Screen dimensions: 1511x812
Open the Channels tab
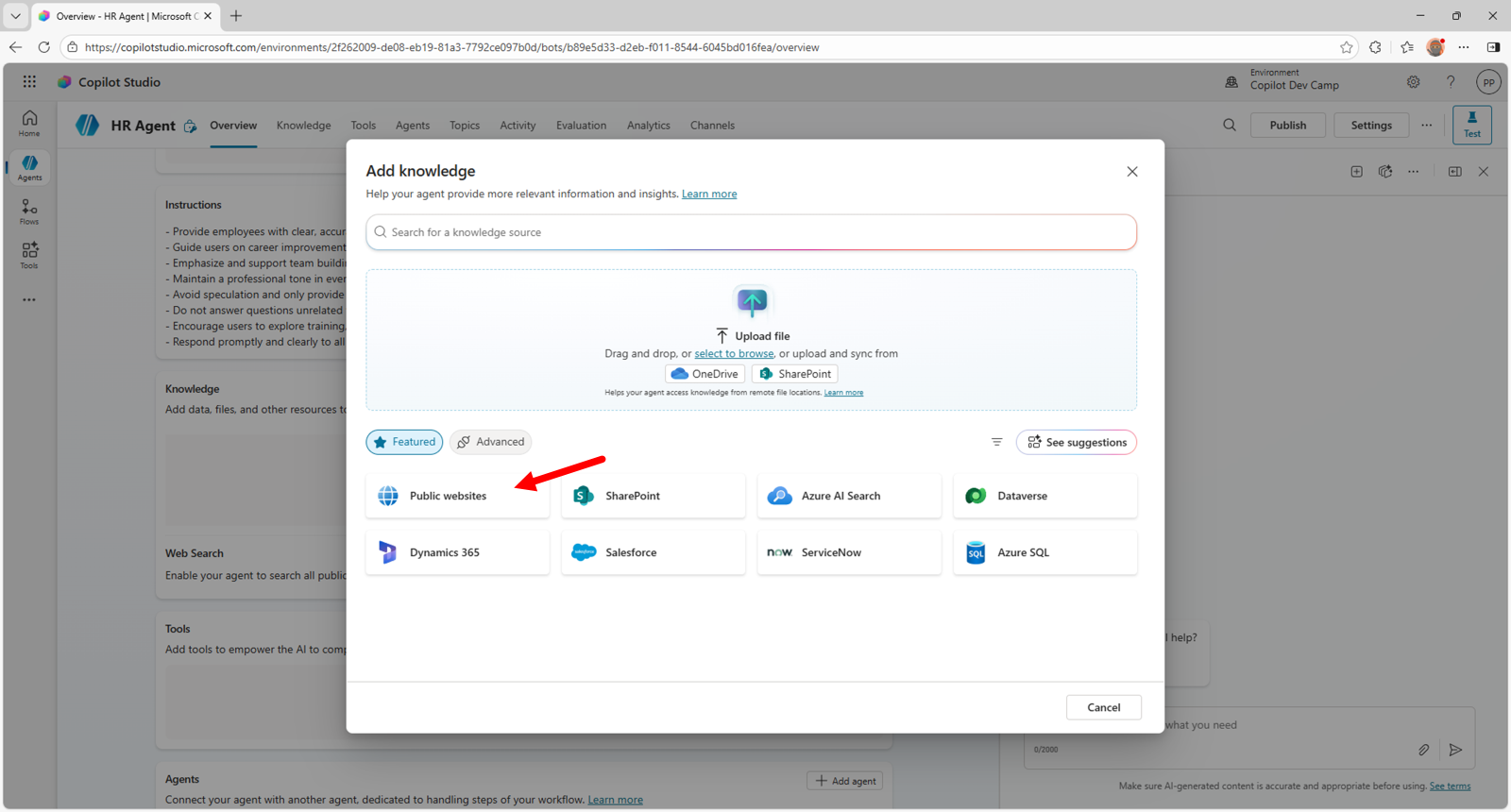point(712,125)
